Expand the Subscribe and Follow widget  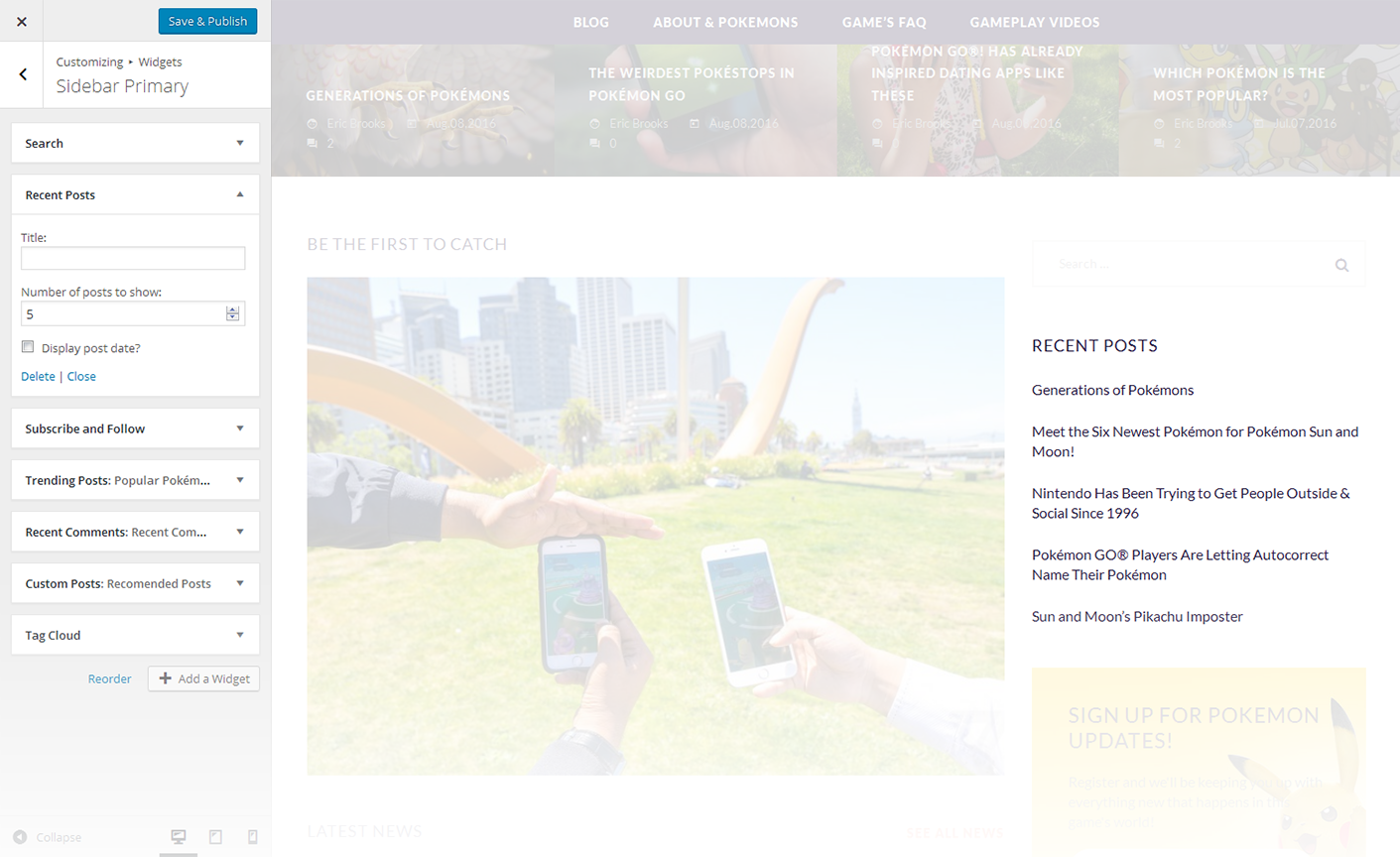pyautogui.click(x=239, y=428)
